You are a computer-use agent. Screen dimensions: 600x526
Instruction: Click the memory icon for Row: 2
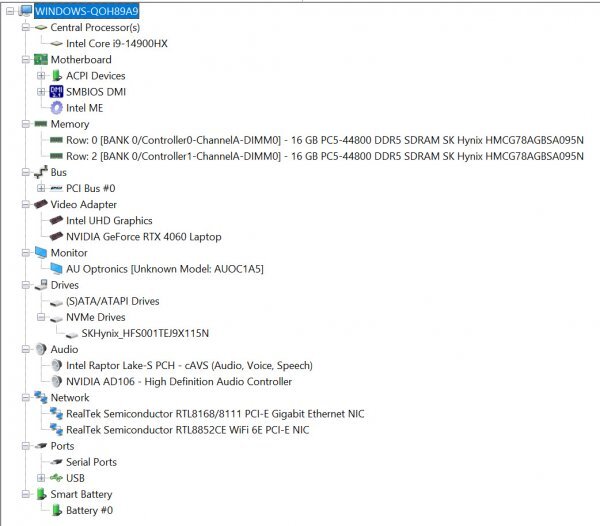point(56,156)
